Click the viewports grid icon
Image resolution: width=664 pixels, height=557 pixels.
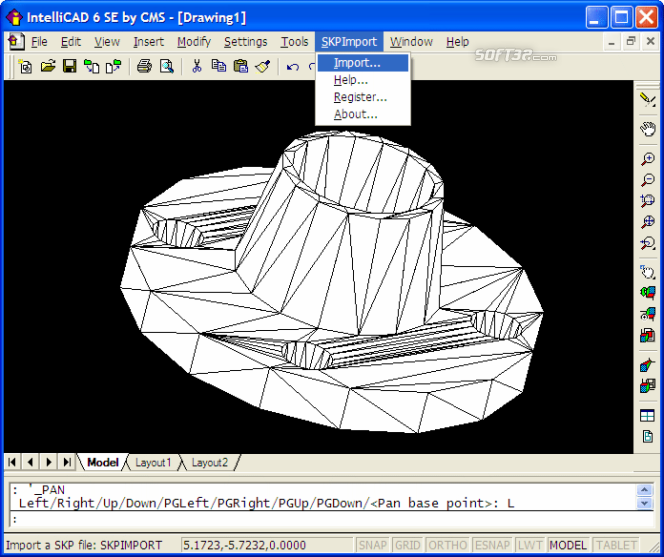pos(647,416)
